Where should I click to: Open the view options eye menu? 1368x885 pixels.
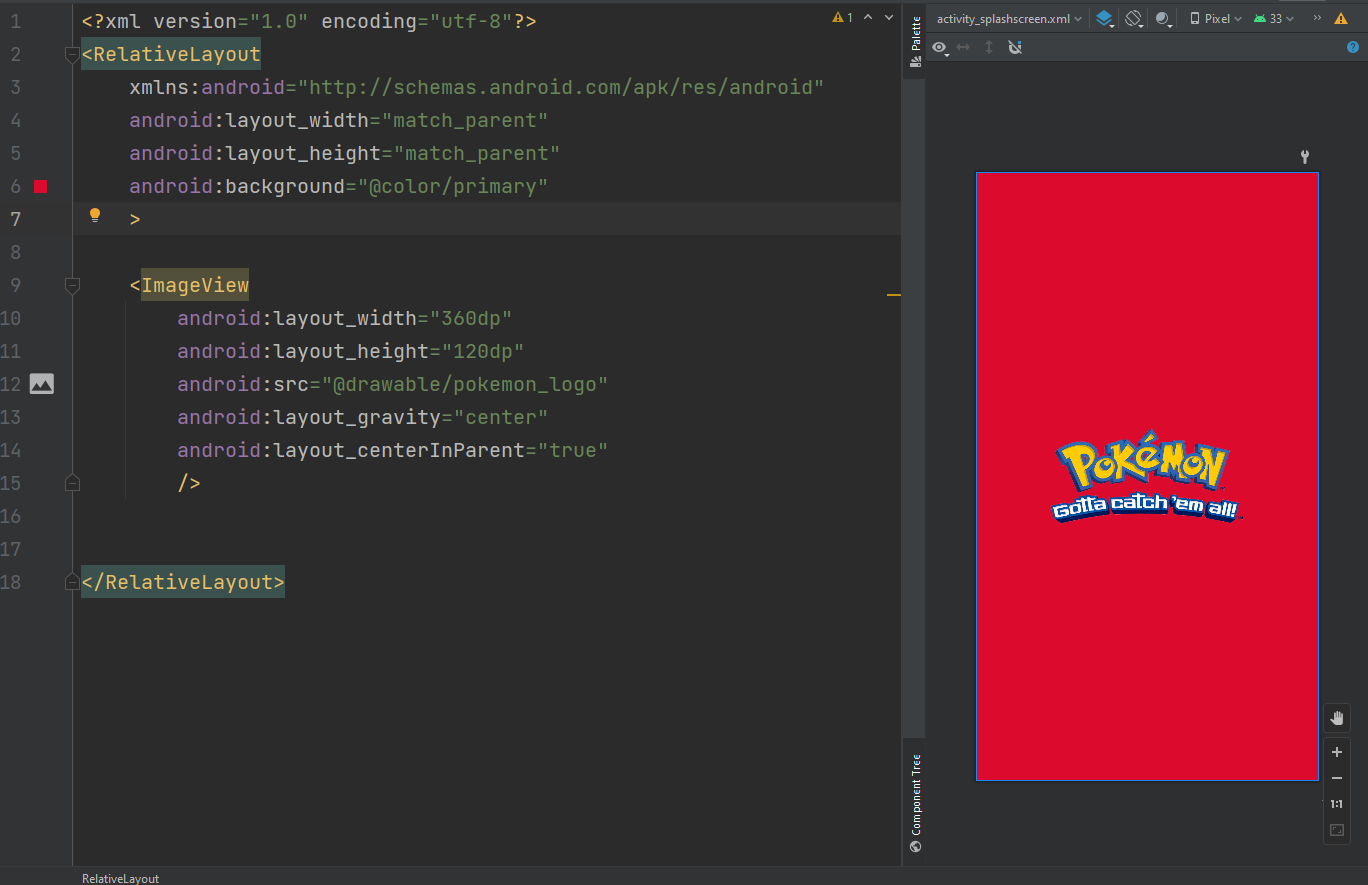[x=940, y=47]
